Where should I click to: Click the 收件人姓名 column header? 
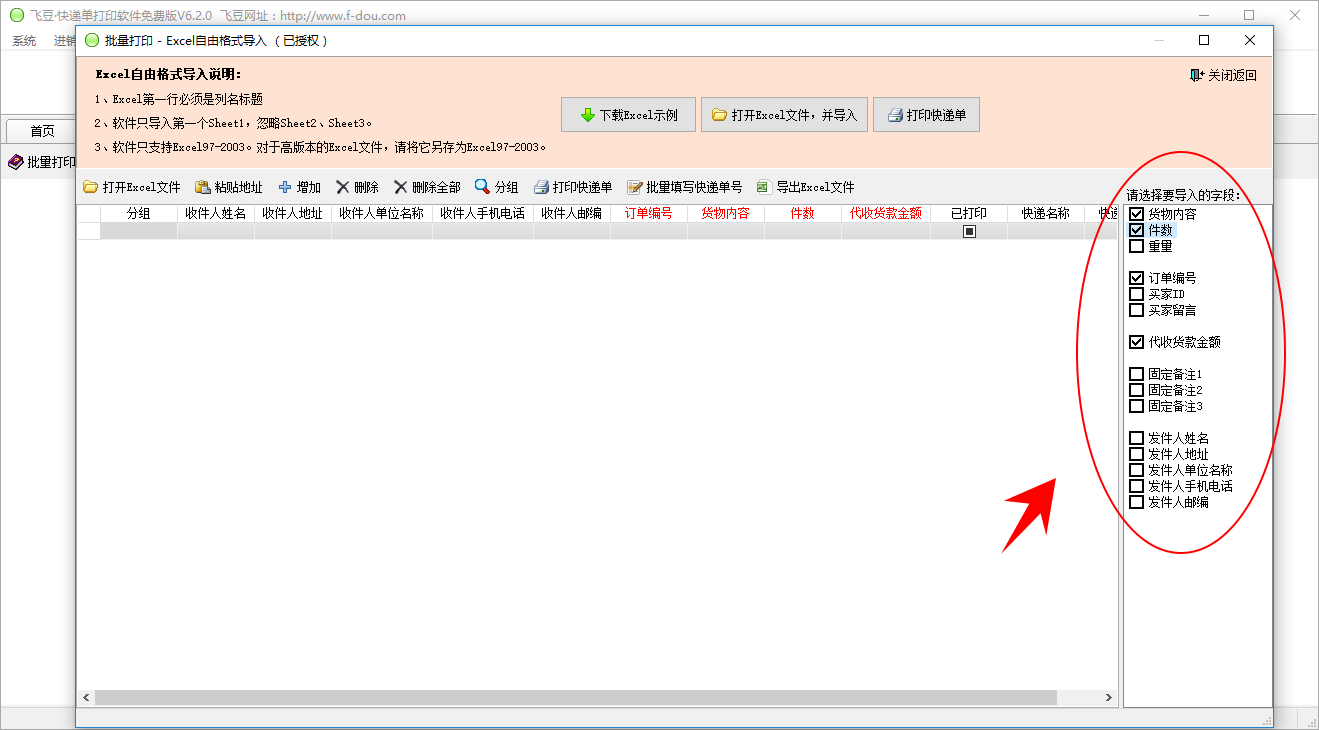point(216,213)
